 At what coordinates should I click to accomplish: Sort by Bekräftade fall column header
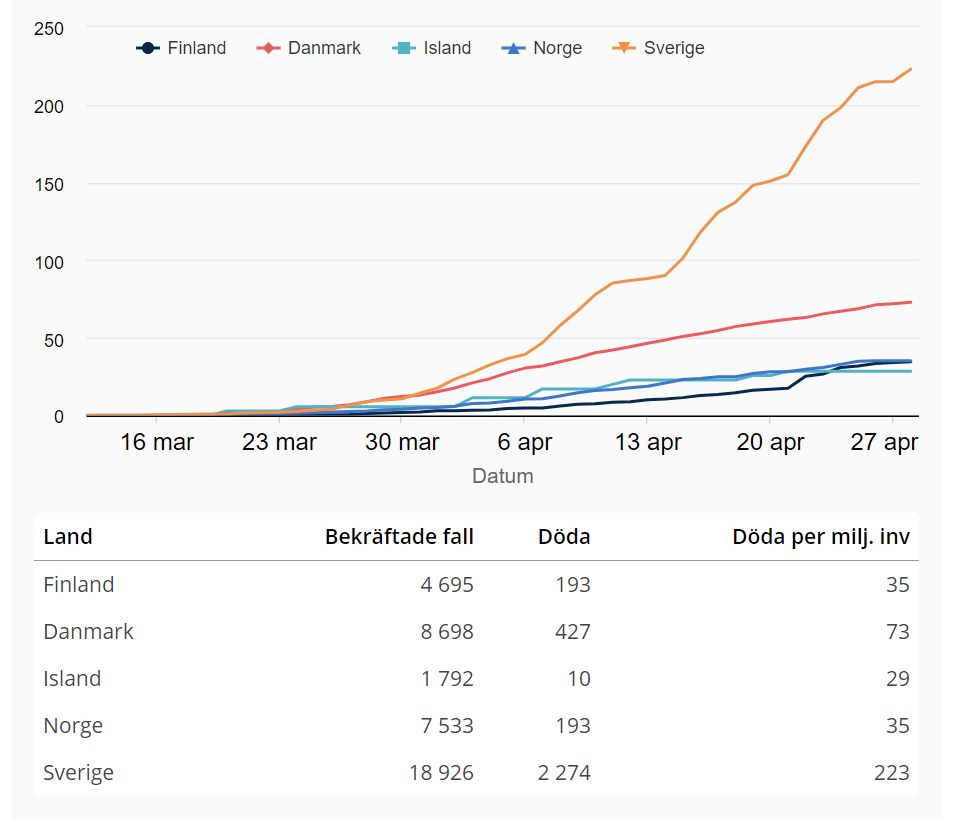pos(399,537)
